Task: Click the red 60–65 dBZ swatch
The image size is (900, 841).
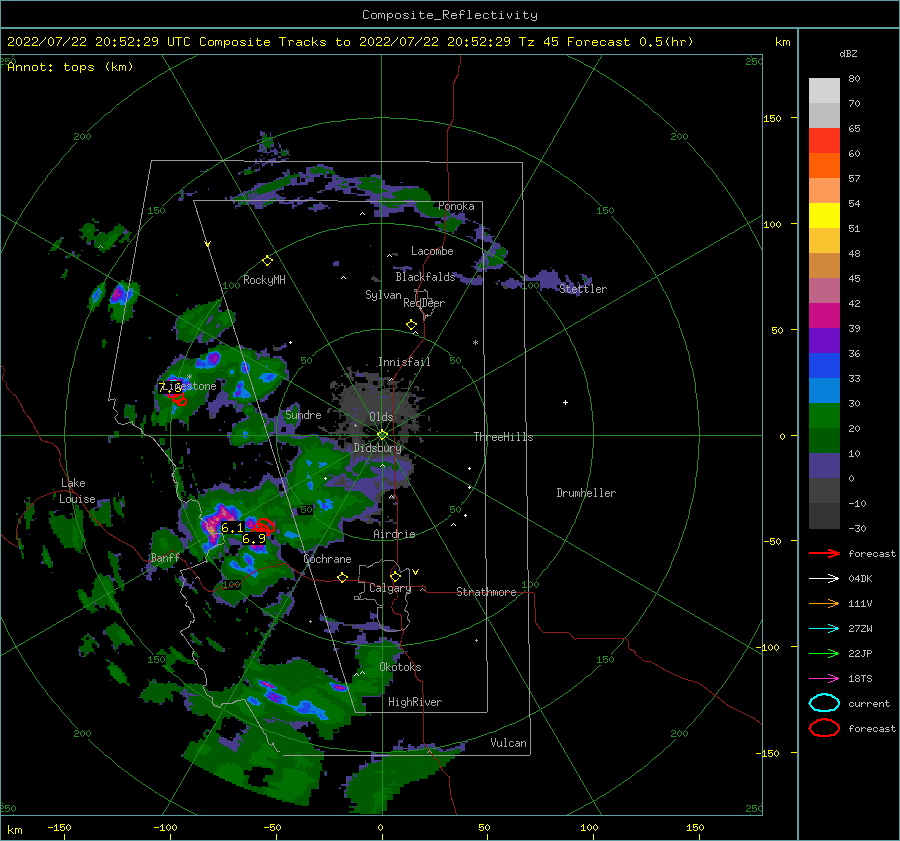Action: click(x=824, y=141)
